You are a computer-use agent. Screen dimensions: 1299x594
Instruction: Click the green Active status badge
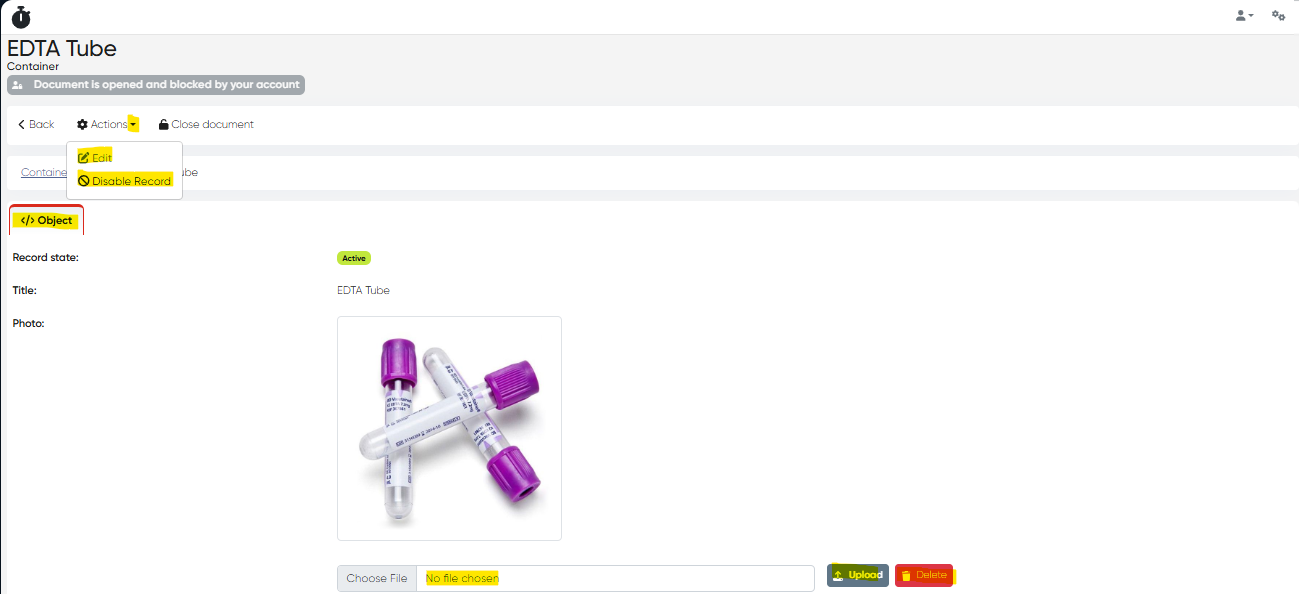click(x=354, y=258)
